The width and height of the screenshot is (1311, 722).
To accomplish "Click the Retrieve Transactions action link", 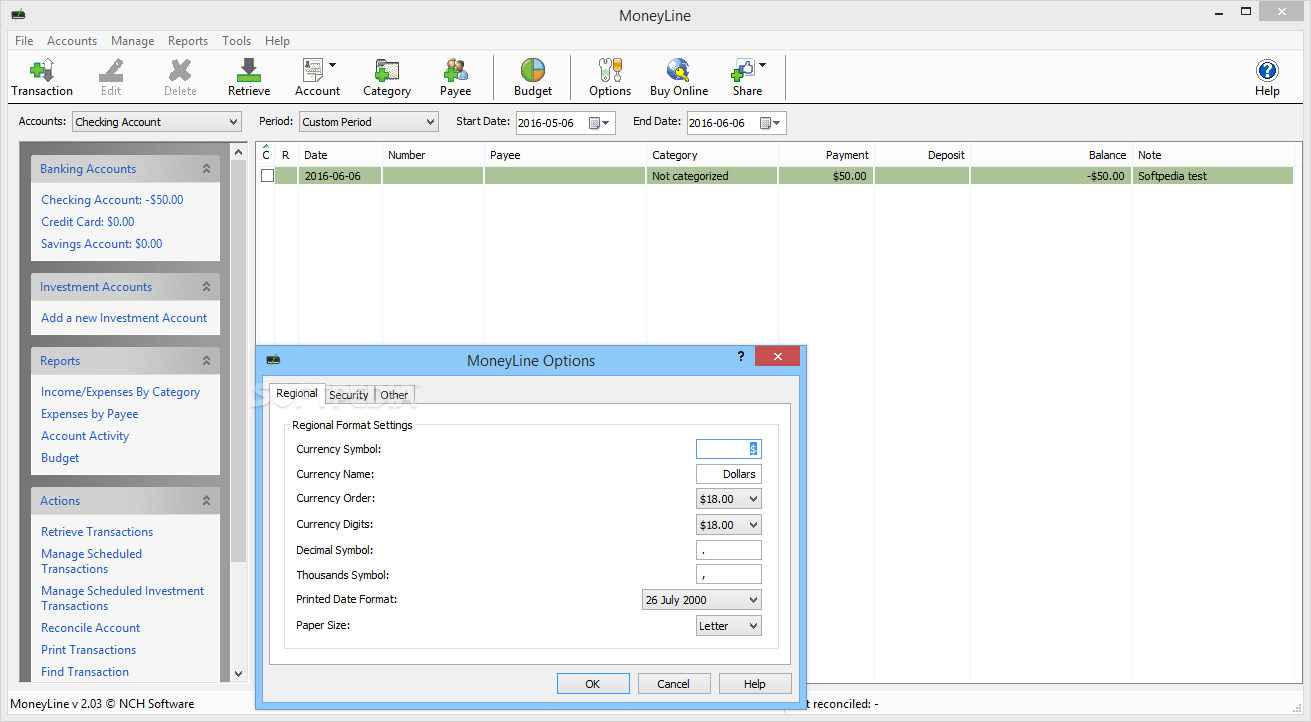I will [x=97, y=532].
